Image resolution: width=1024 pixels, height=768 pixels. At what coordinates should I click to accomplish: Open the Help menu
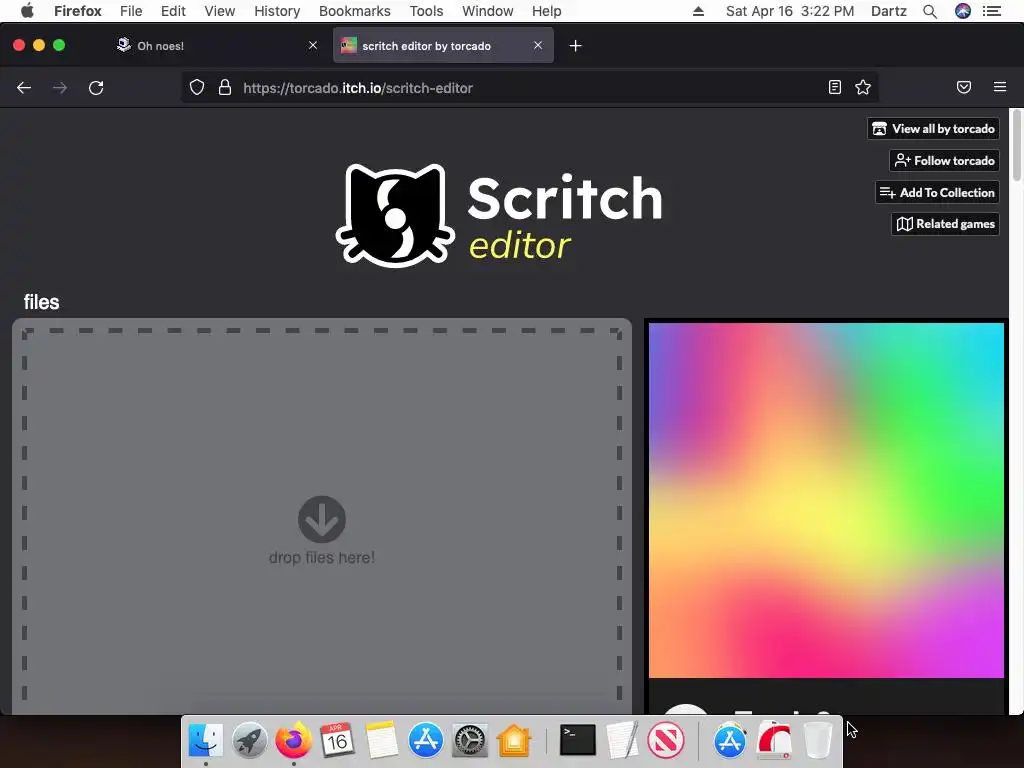(x=547, y=11)
